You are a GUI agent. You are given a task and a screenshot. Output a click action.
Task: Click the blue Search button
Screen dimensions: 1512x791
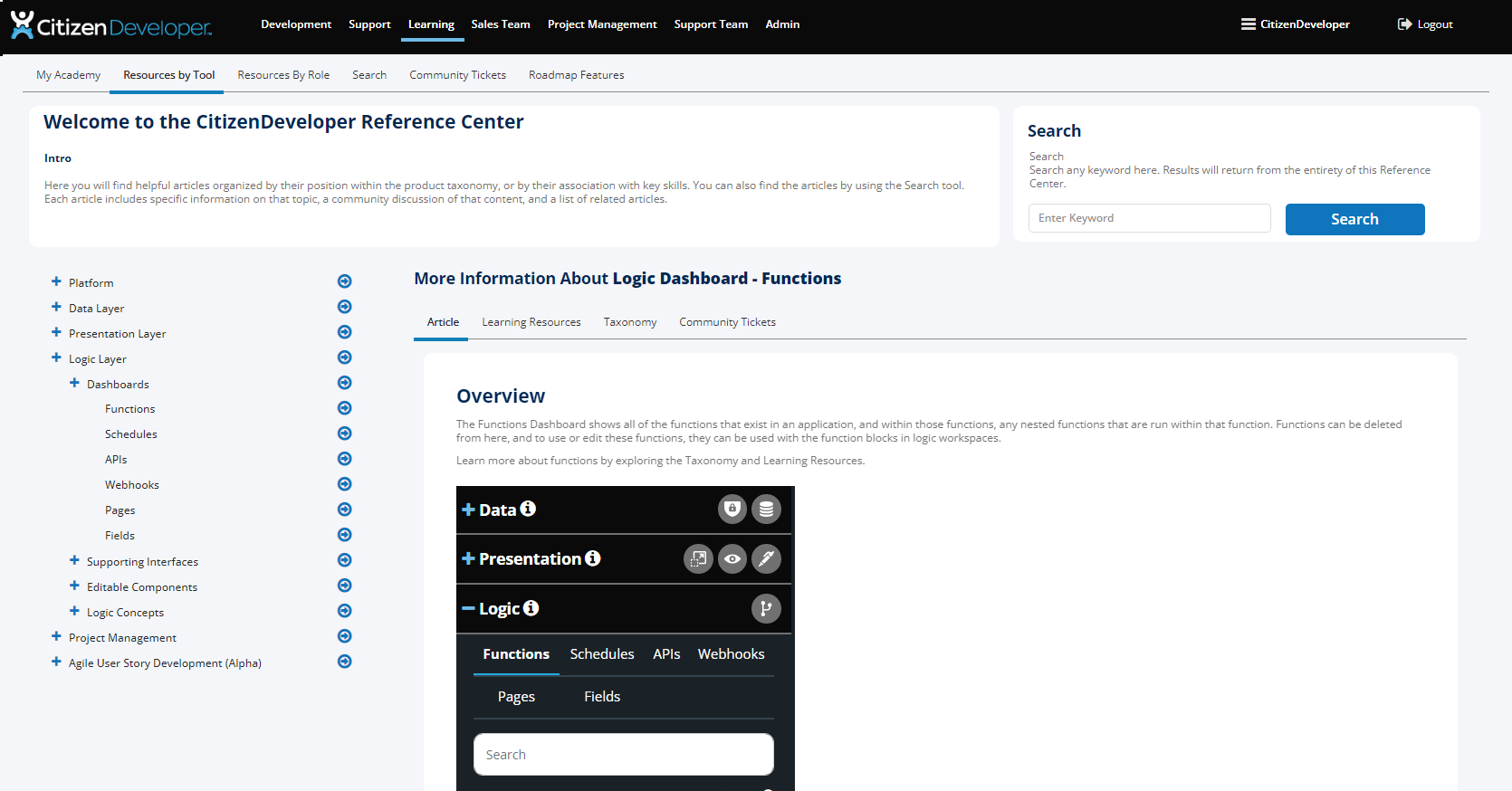[x=1354, y=219]
